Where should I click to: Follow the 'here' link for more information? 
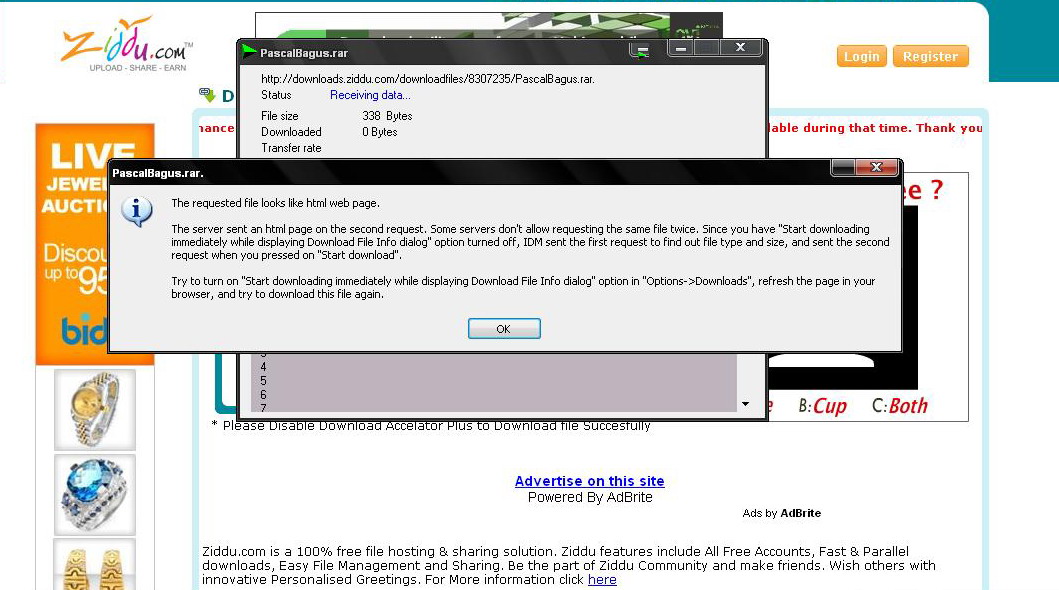point(602,580)
